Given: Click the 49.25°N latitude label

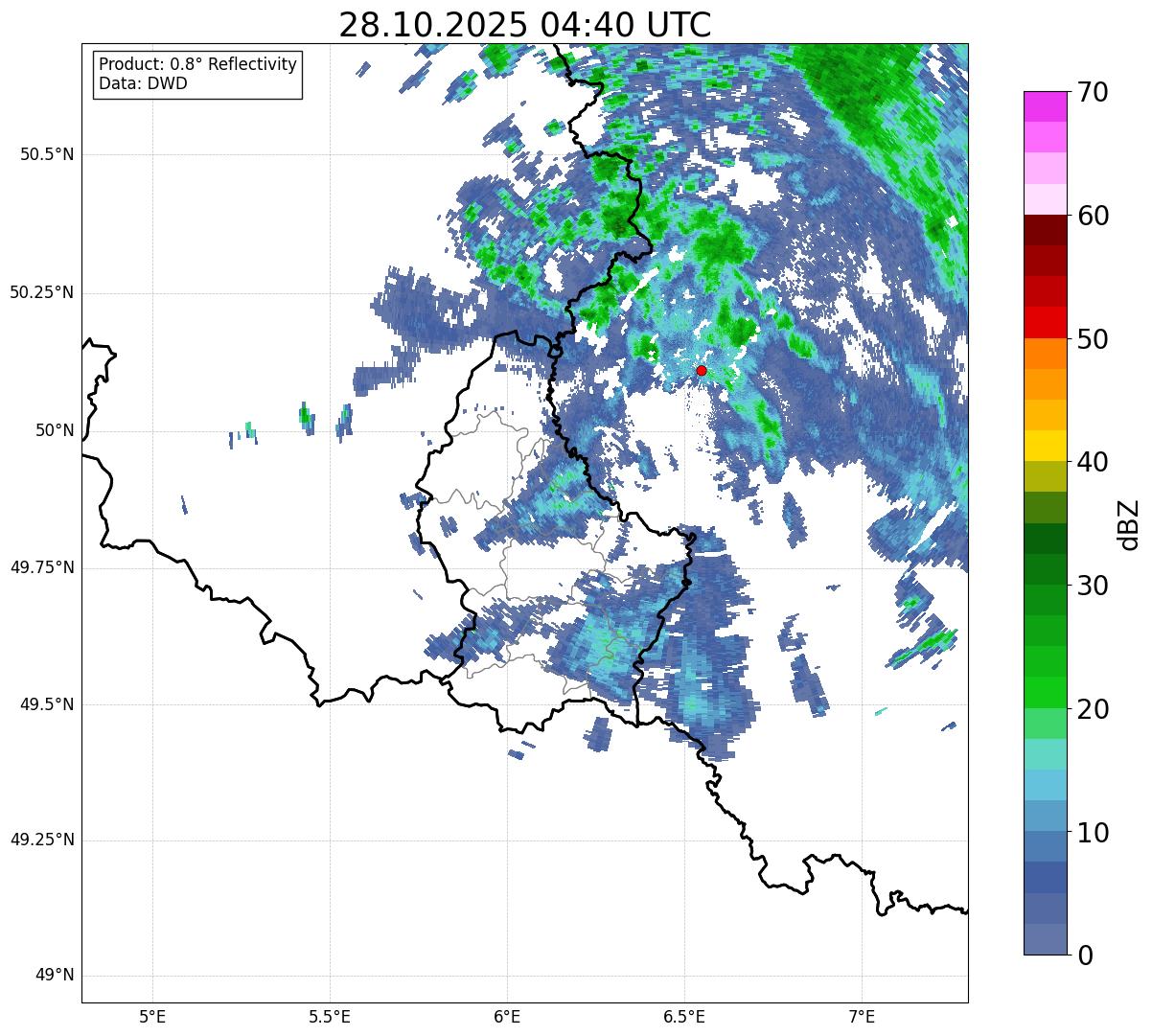Looking at the screenshot, I should click(x=41, y=840).
